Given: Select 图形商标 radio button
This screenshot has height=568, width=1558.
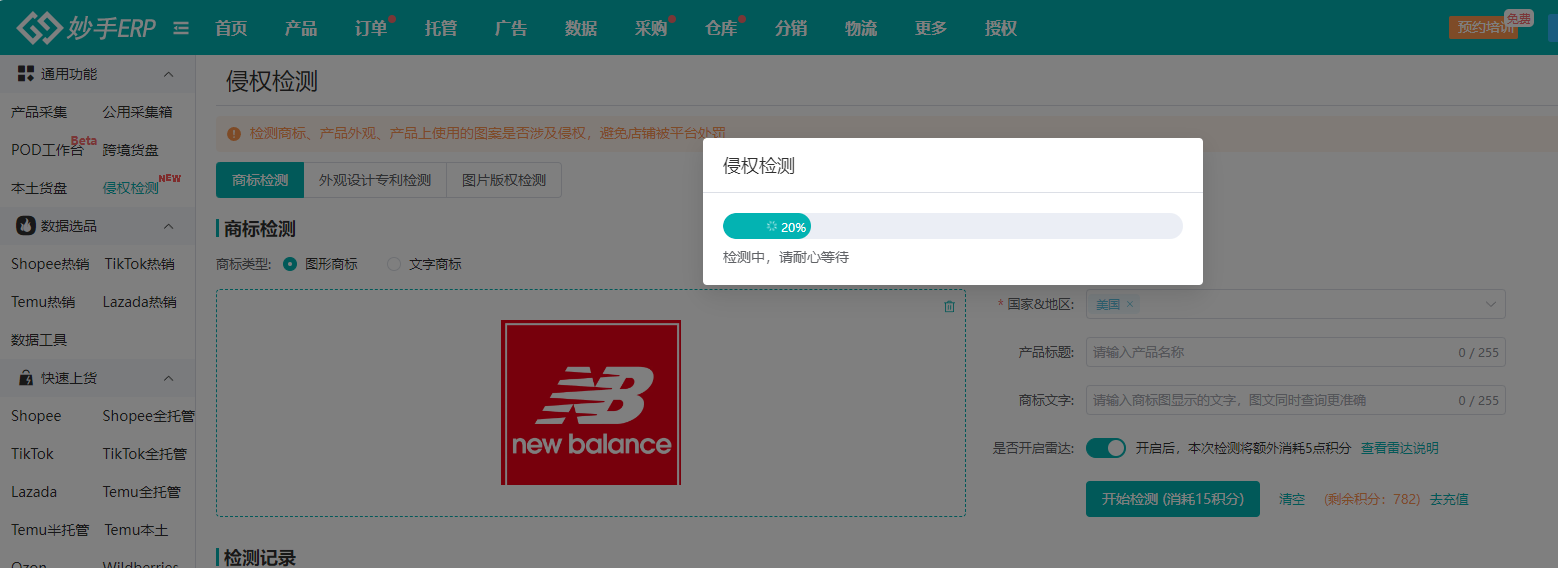Looking at the screenshot, I should [290, 264].
